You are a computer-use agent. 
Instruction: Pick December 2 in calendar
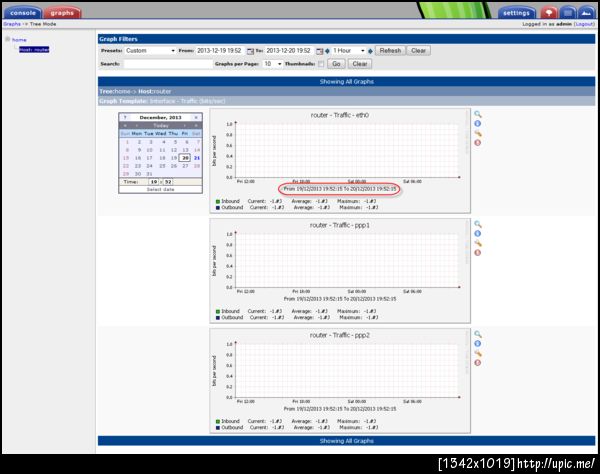[139, 142]
